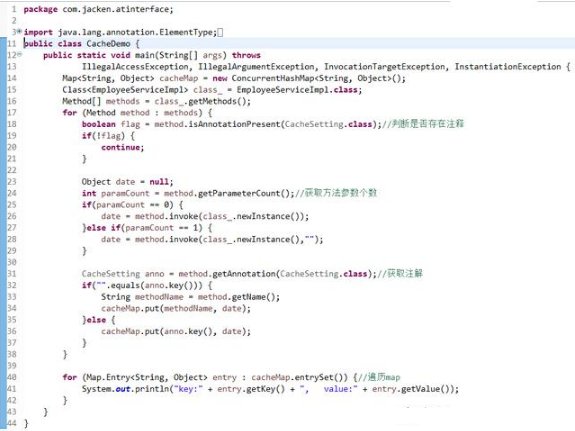This screenshot has height=431, width=575.
Task: Click 'IllegalAccessException' in the throws list
Action: [x=135, y=67]
